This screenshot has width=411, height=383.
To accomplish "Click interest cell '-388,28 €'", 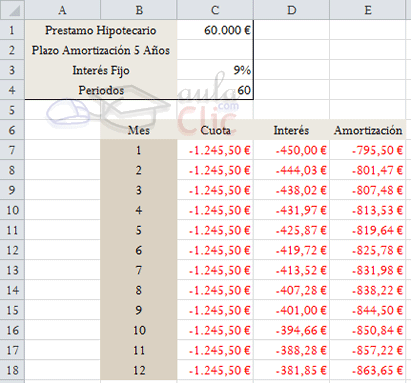I will (x=291, y=350).
